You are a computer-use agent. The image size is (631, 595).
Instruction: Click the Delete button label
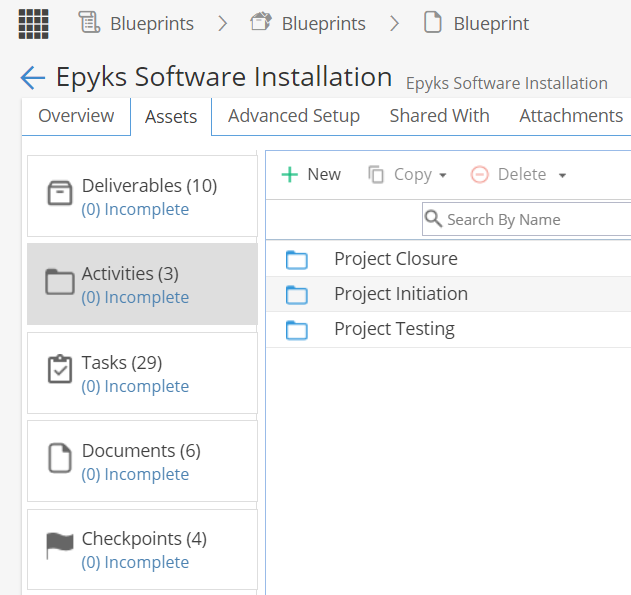click(x=522, y=175)
